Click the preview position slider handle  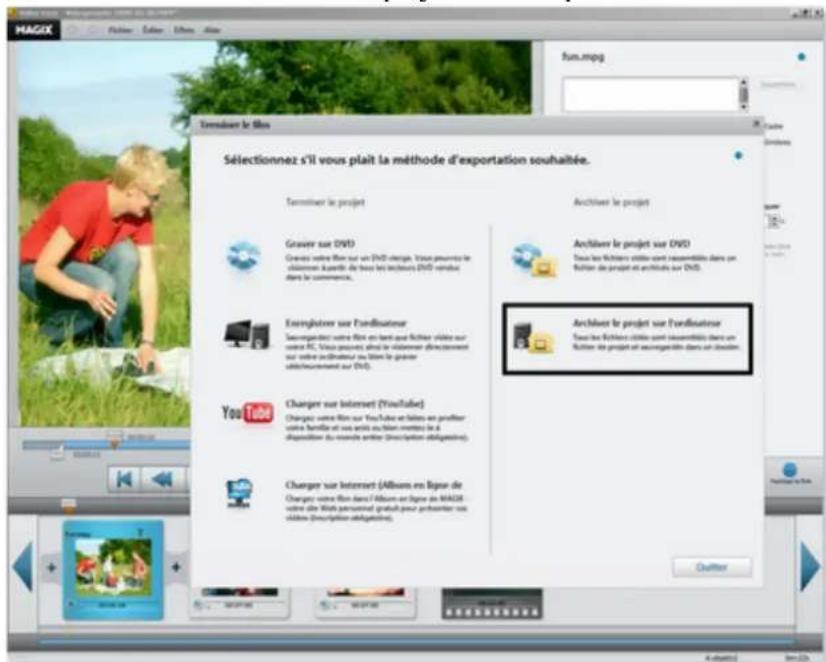pyautogui.click(x=114, y=441)
